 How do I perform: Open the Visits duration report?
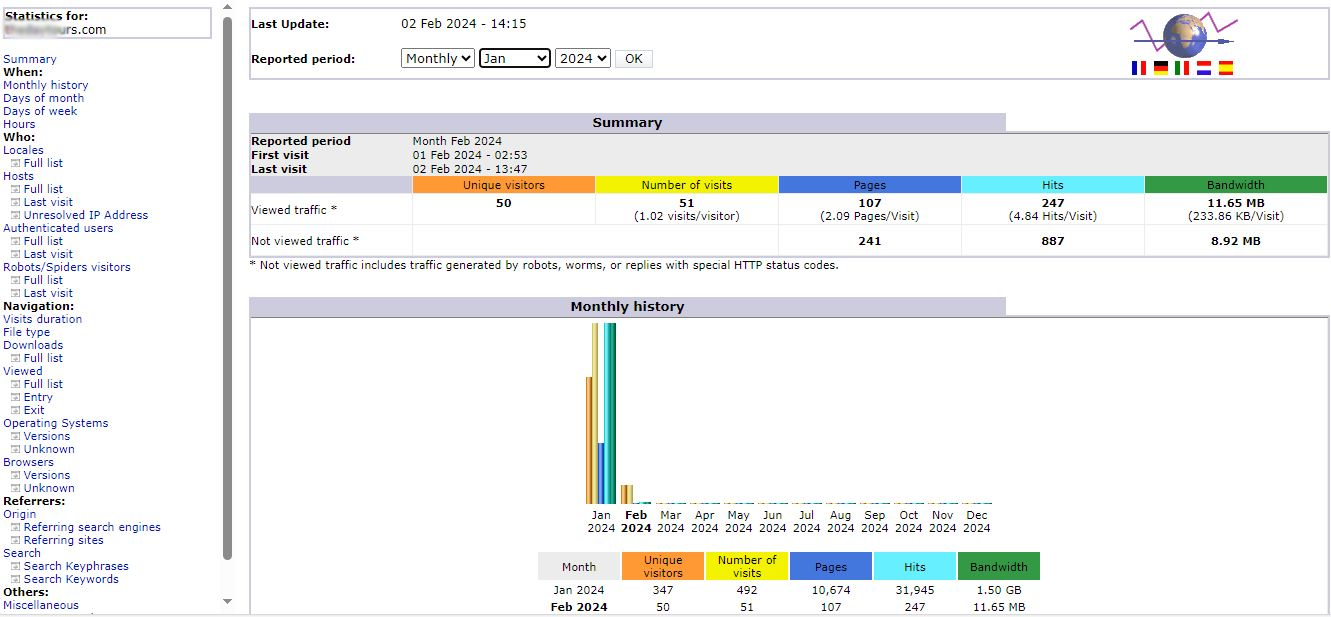pos(43,319)
